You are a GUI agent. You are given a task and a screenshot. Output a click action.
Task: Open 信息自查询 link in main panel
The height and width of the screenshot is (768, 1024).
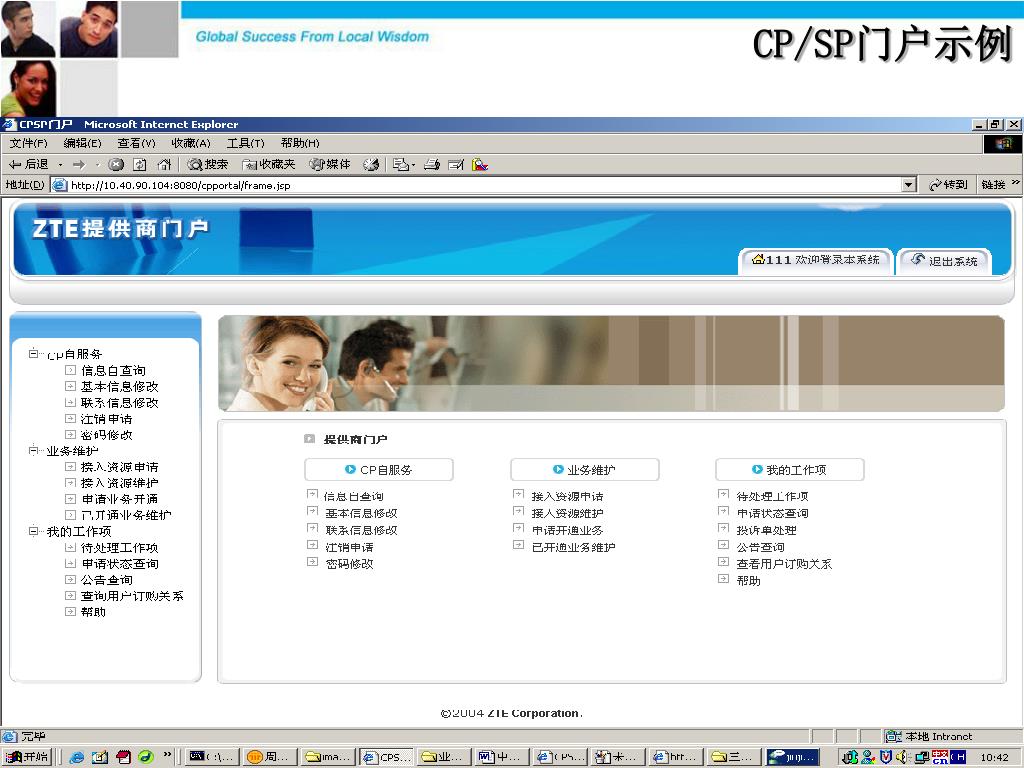[x=353, y=496]
